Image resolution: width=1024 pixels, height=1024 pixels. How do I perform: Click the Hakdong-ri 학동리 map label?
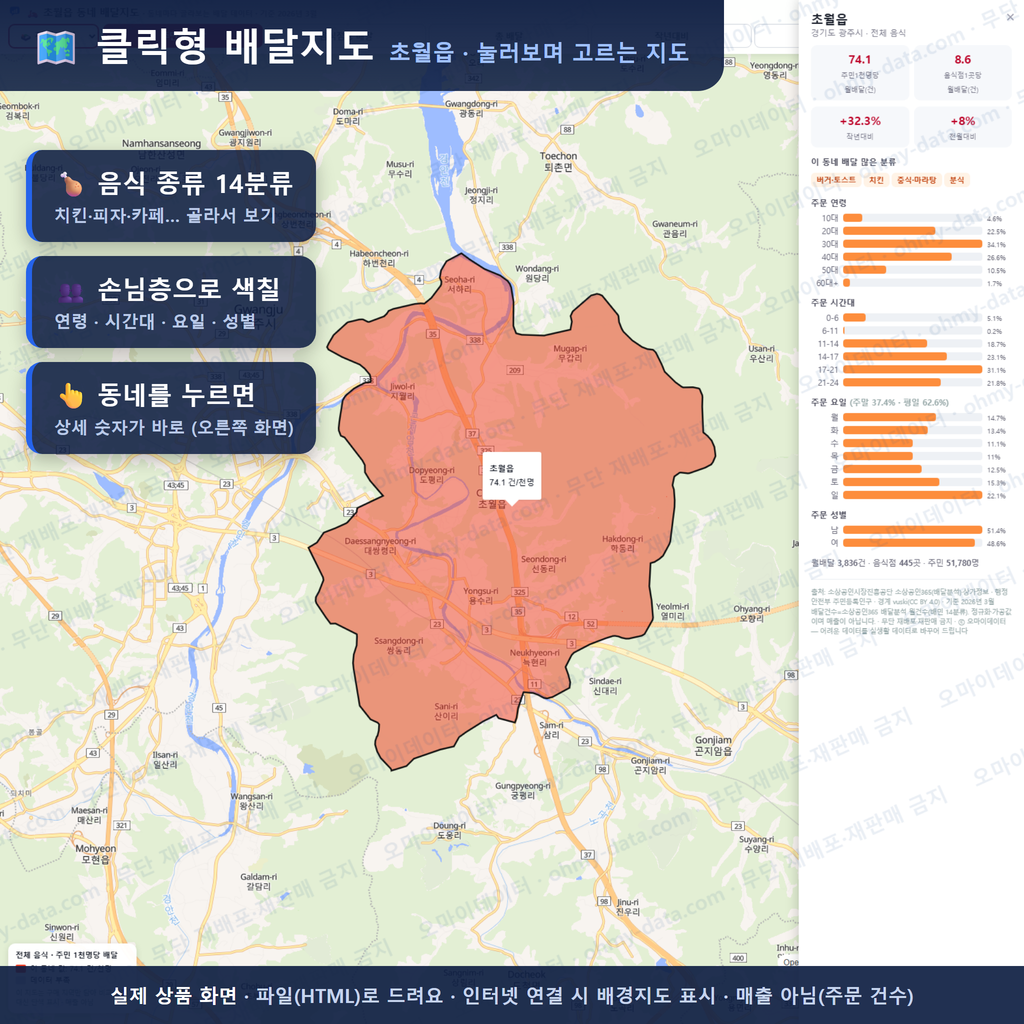pyautogui.click(x=622, y=543)
